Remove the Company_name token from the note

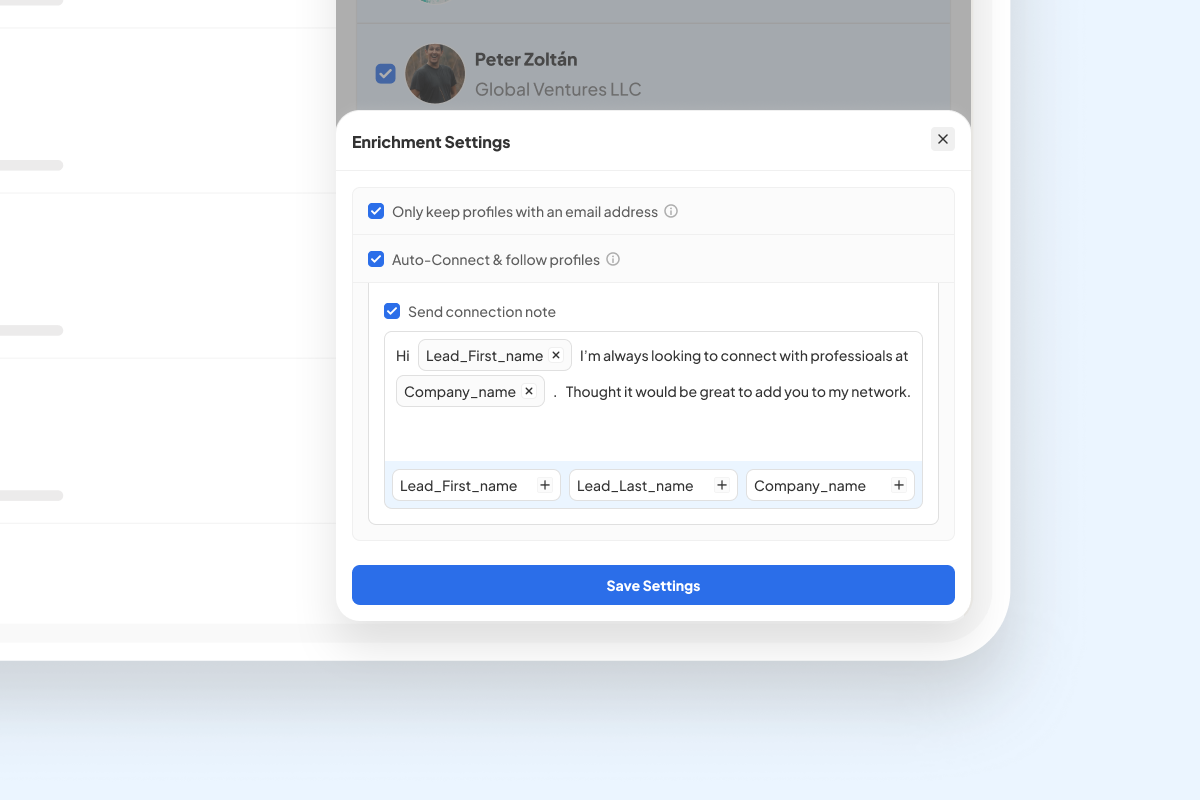tap(529, 391)
